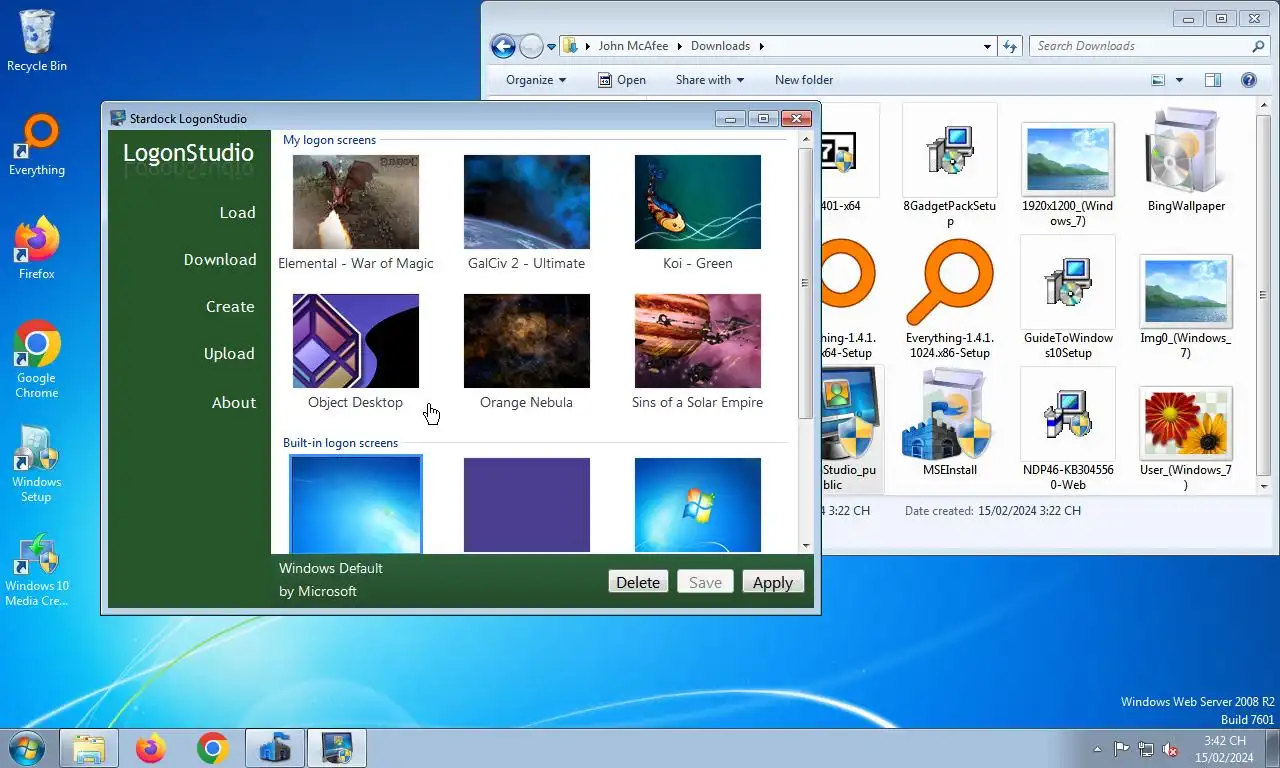Image resolution: width=1280 pixels, height=768 pixels.
Task: Select Create in LogonStudio sidebar
Action: click(x=230, y=306)
